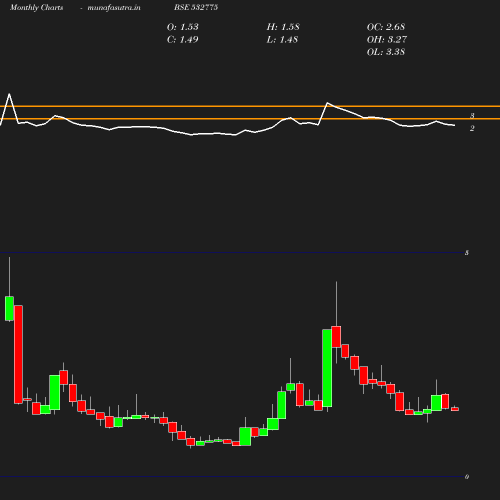Viewport: 500px width, 500px height.
Task: Click the 'BSE 532775' symbol label
Action: coord(196,7)
